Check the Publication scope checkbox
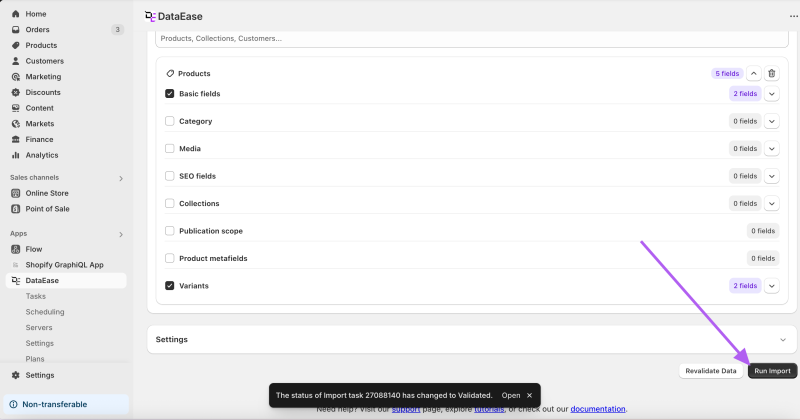Screen dimensions: 800x420 [x=169, y=231]
